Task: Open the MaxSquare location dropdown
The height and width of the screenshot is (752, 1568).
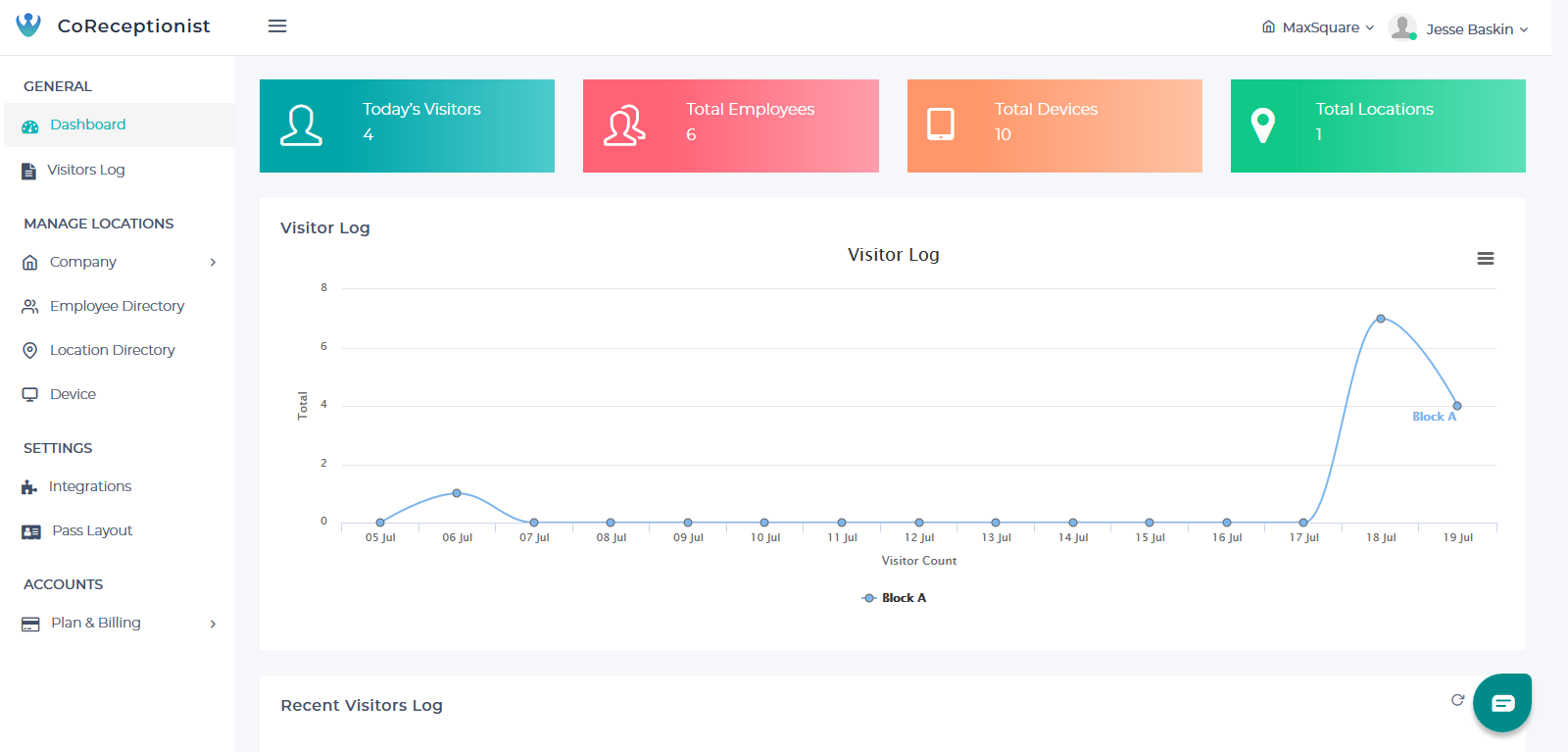Action: point(1318,27)
